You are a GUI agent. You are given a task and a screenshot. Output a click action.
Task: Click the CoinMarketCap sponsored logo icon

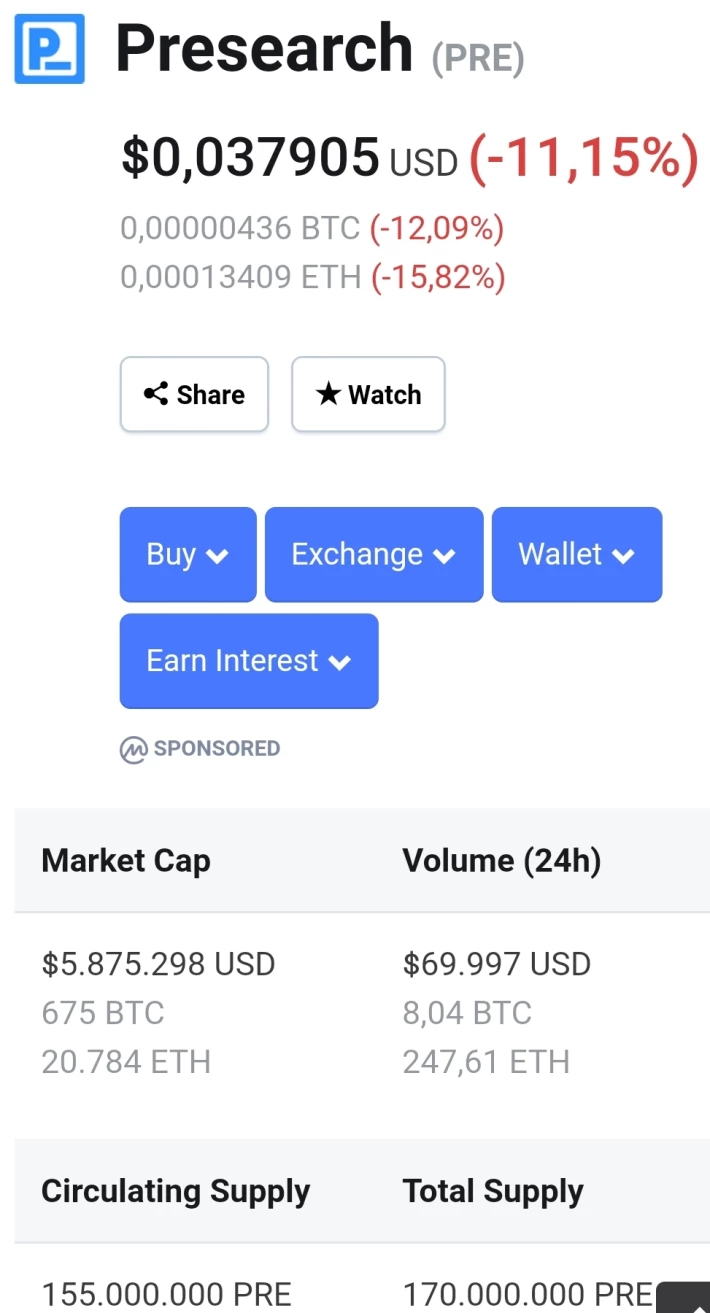pyautogui.click(x=133, y=749)
